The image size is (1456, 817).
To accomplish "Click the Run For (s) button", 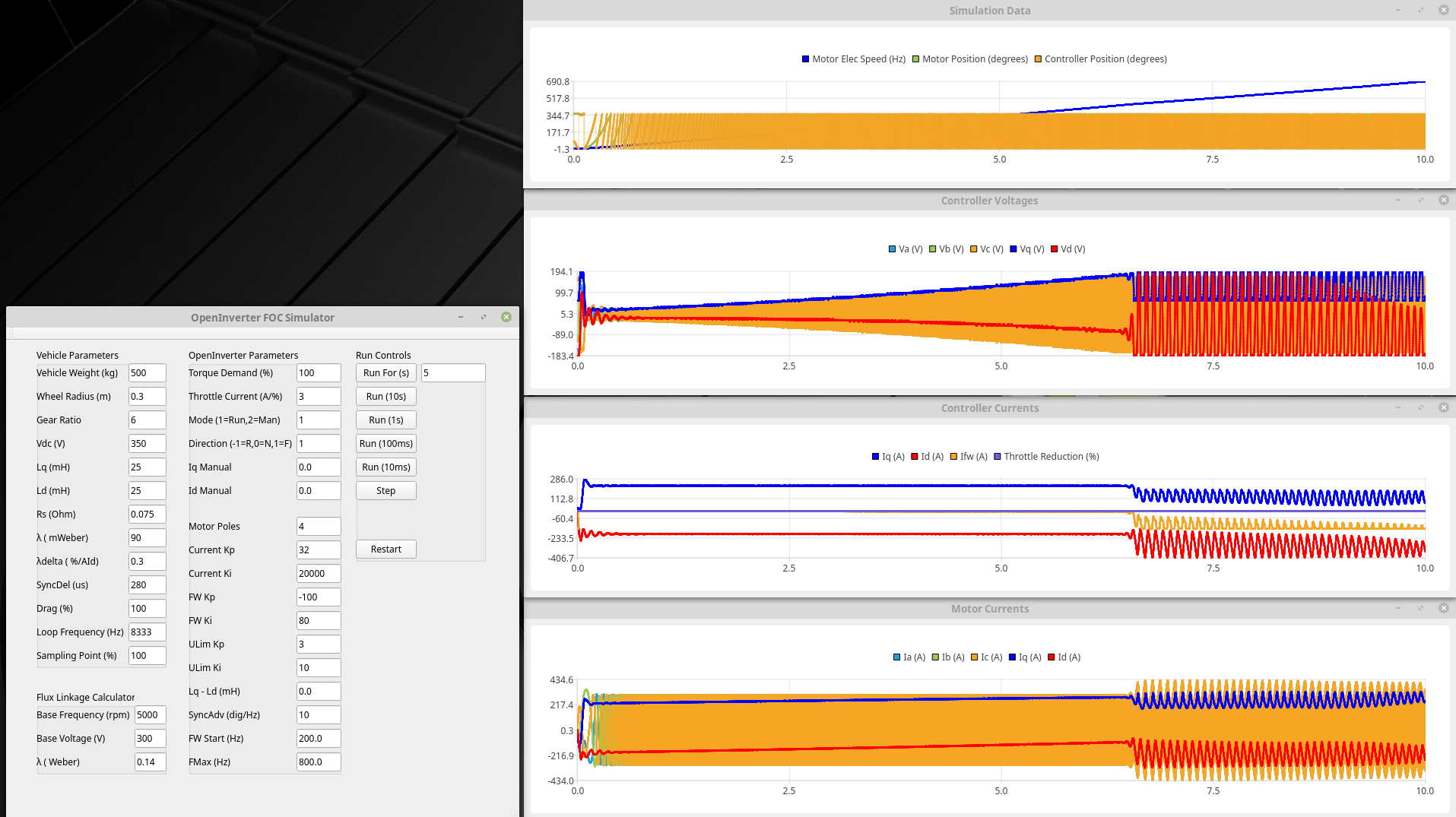I will [385, 372].
